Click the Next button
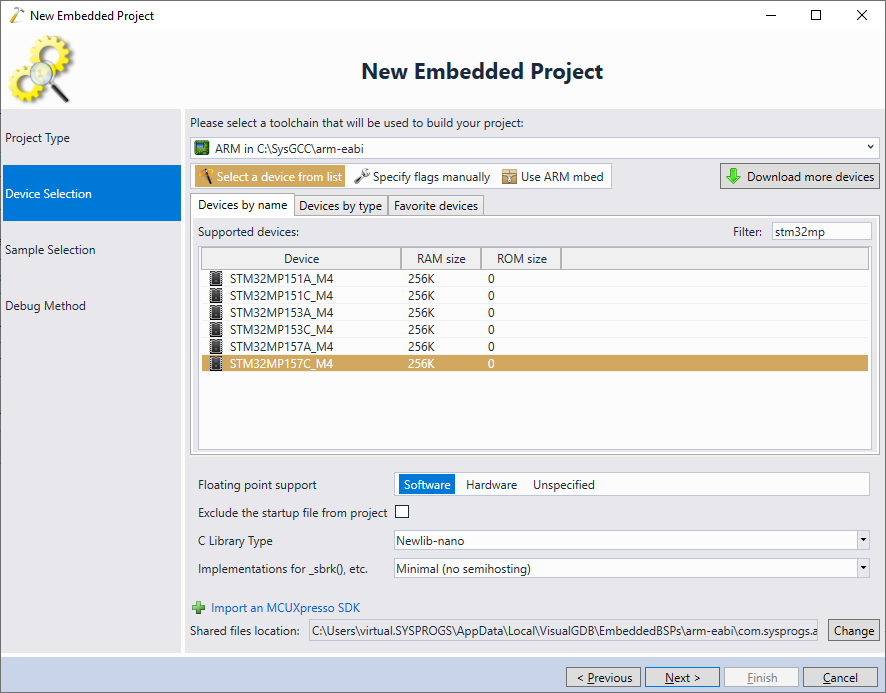Screen dimensions: 886x693 coord(682,677)
